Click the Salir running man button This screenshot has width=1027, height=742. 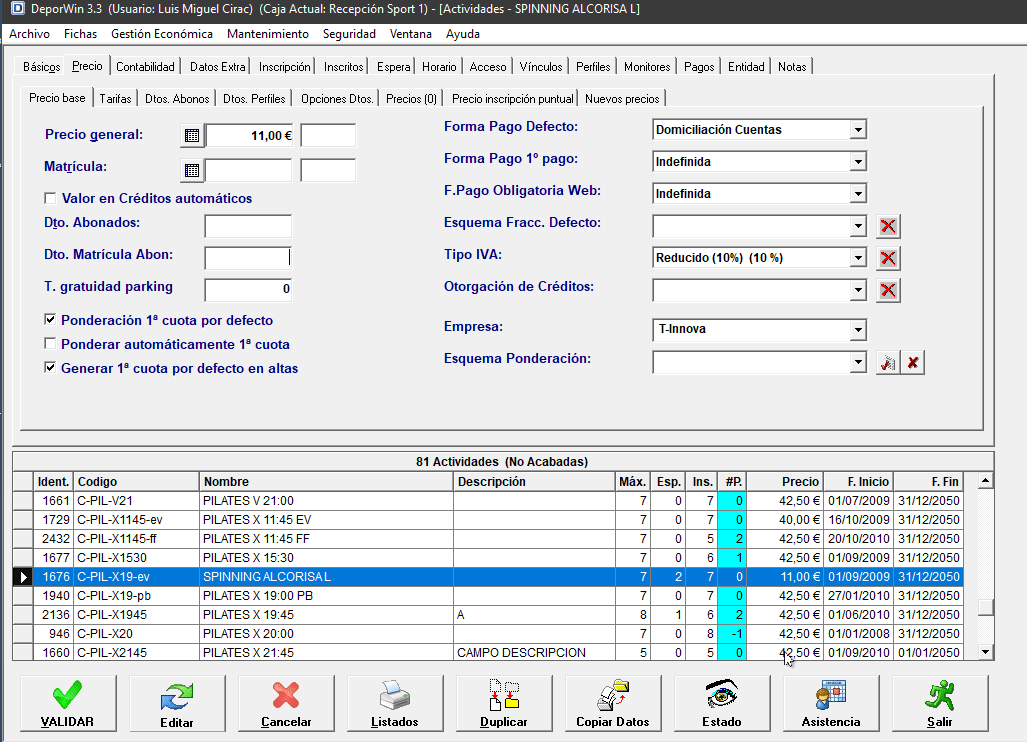pos(940,703)
